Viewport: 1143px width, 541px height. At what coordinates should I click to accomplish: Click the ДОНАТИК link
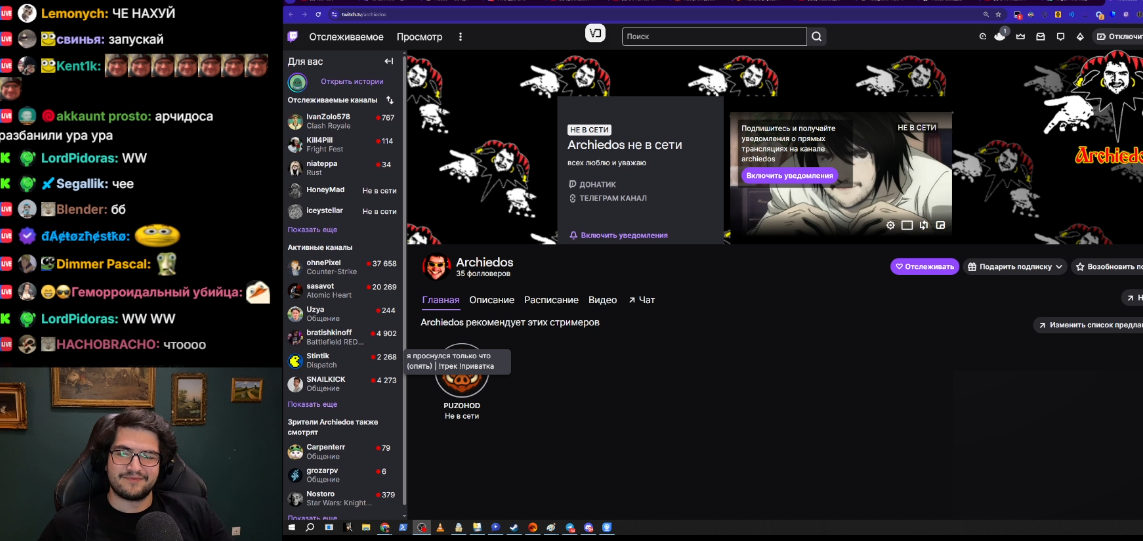tap(592, 185)
